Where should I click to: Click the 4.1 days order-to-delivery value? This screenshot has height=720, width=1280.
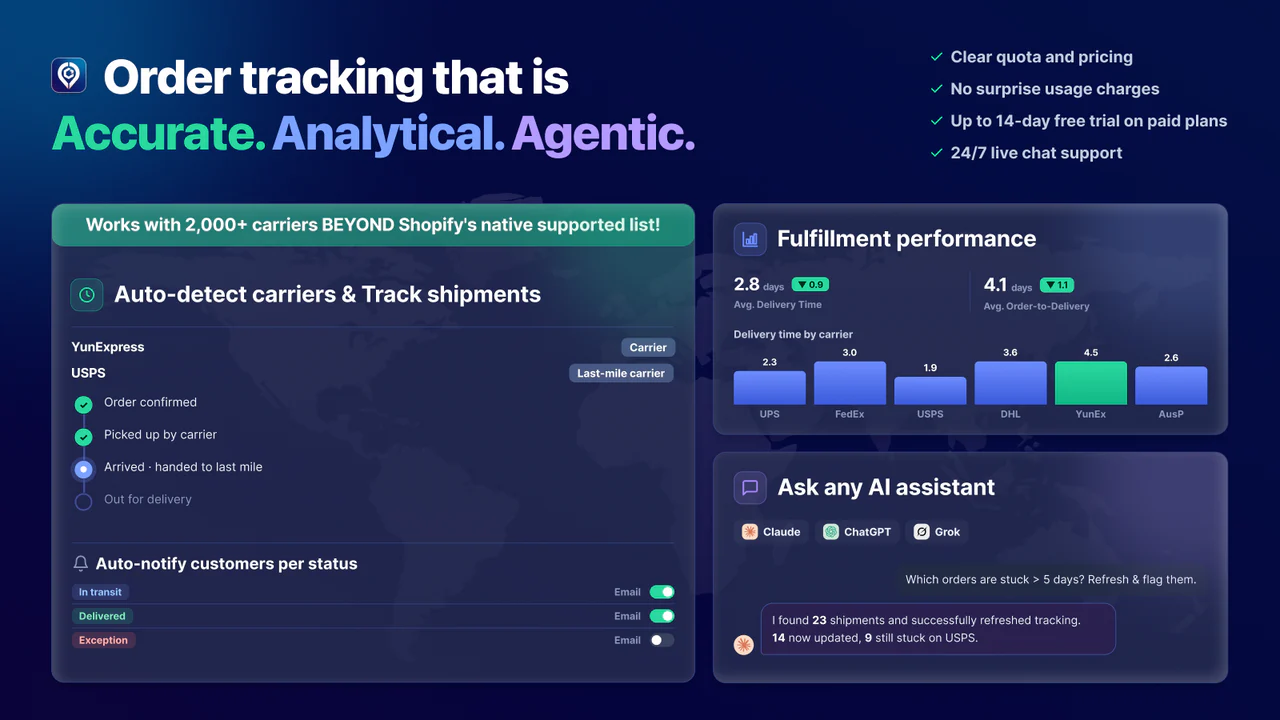[1008, 285]
